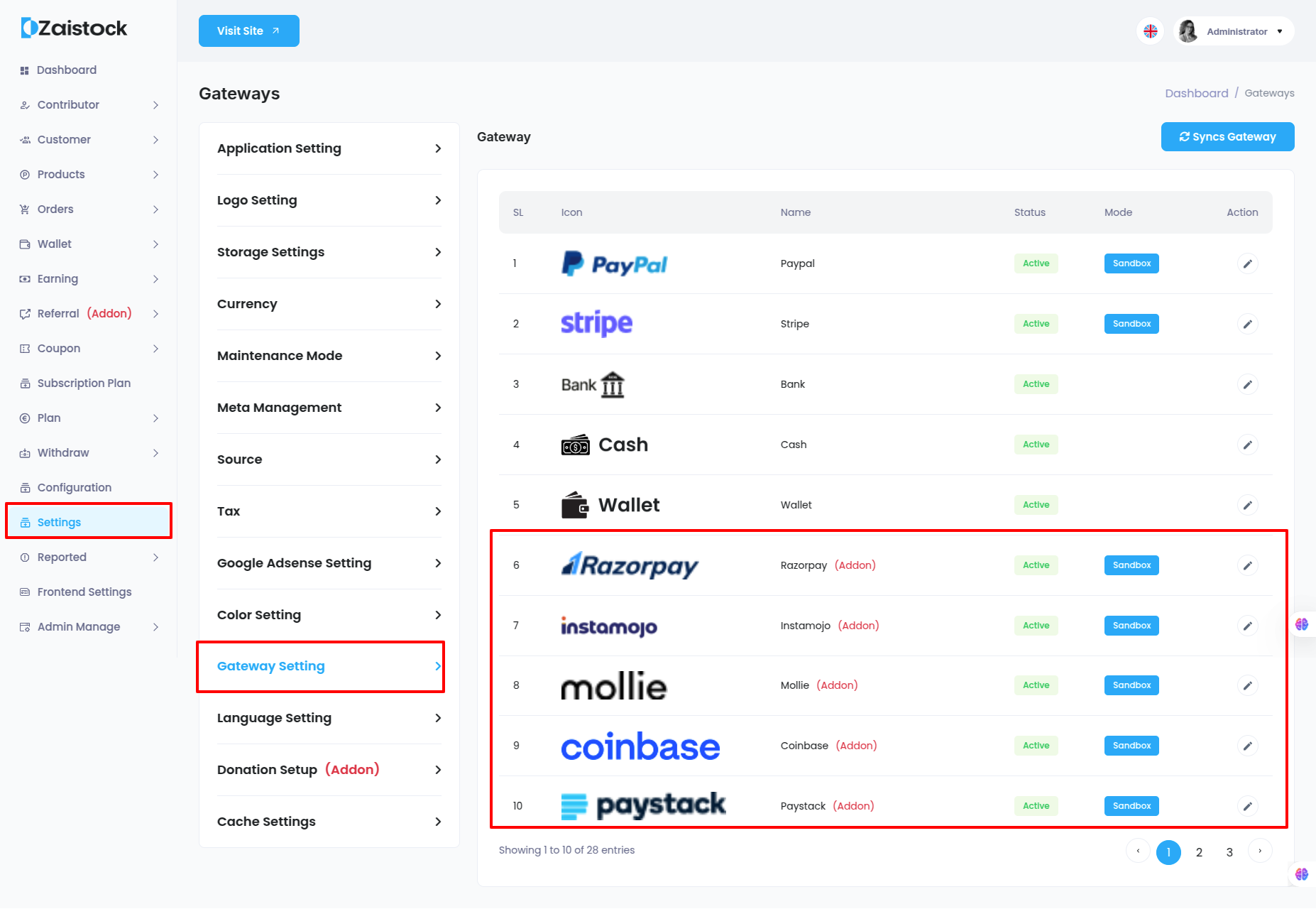Screen dimensions: 1316x909
Task: Expand the Reported sidebar menu
Action: tap(89, 557)
